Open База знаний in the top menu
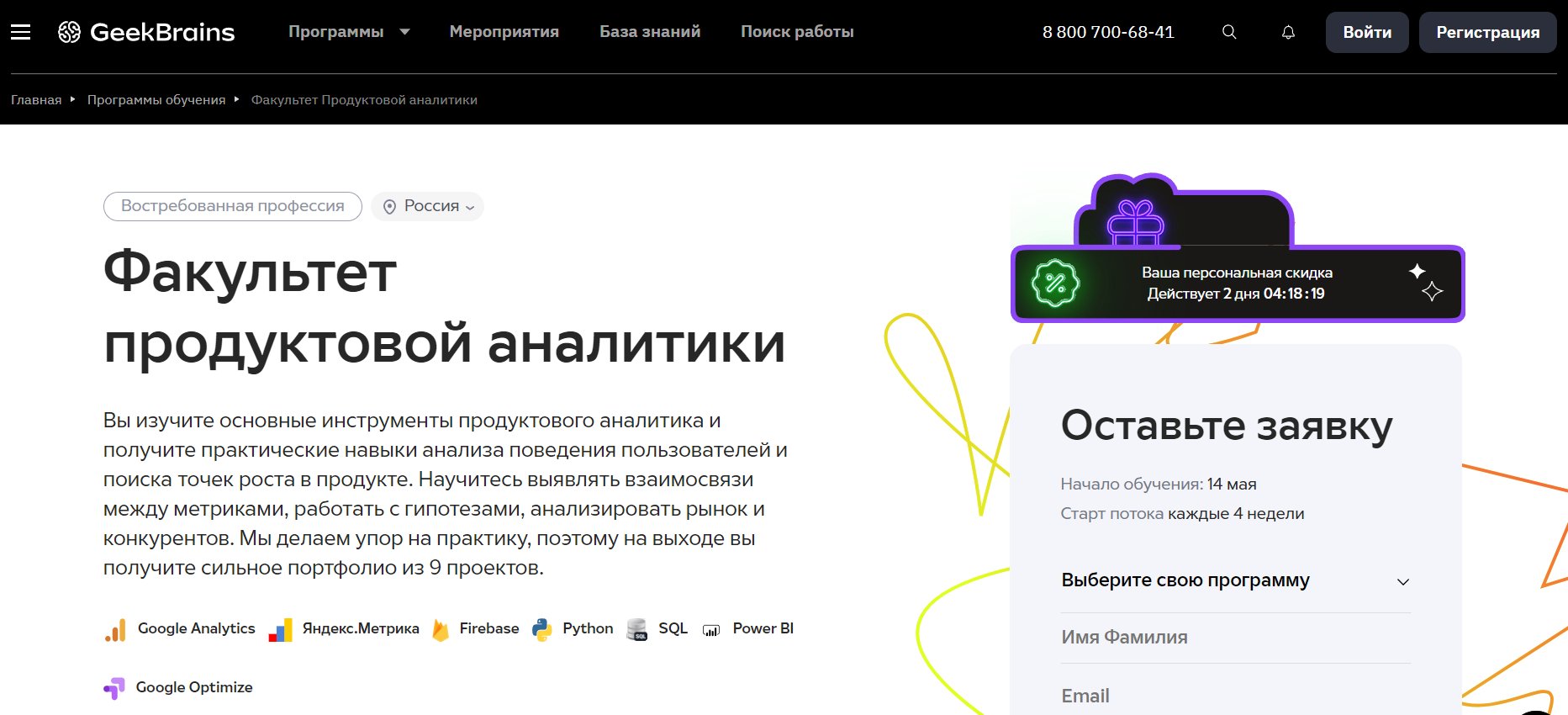The width and height of the screenshot is (1568, 715). (650, 32)
